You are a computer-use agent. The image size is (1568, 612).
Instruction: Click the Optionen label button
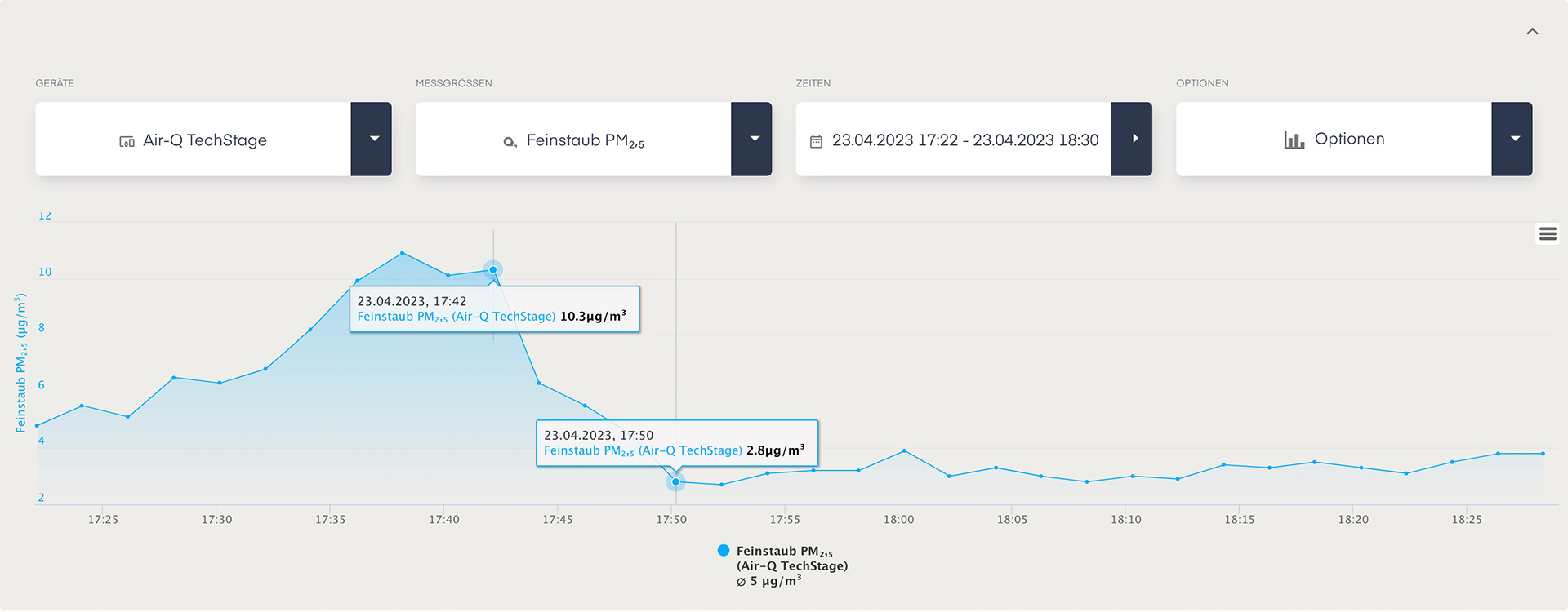(x=1349, y=139)
